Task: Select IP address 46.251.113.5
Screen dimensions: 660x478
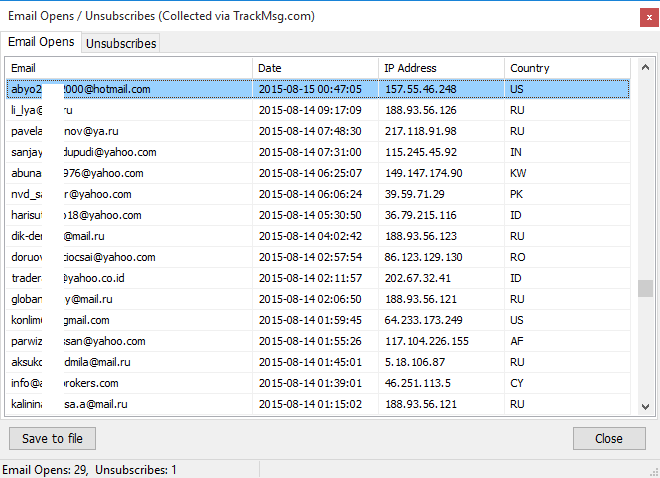Action: coord(418,383)
